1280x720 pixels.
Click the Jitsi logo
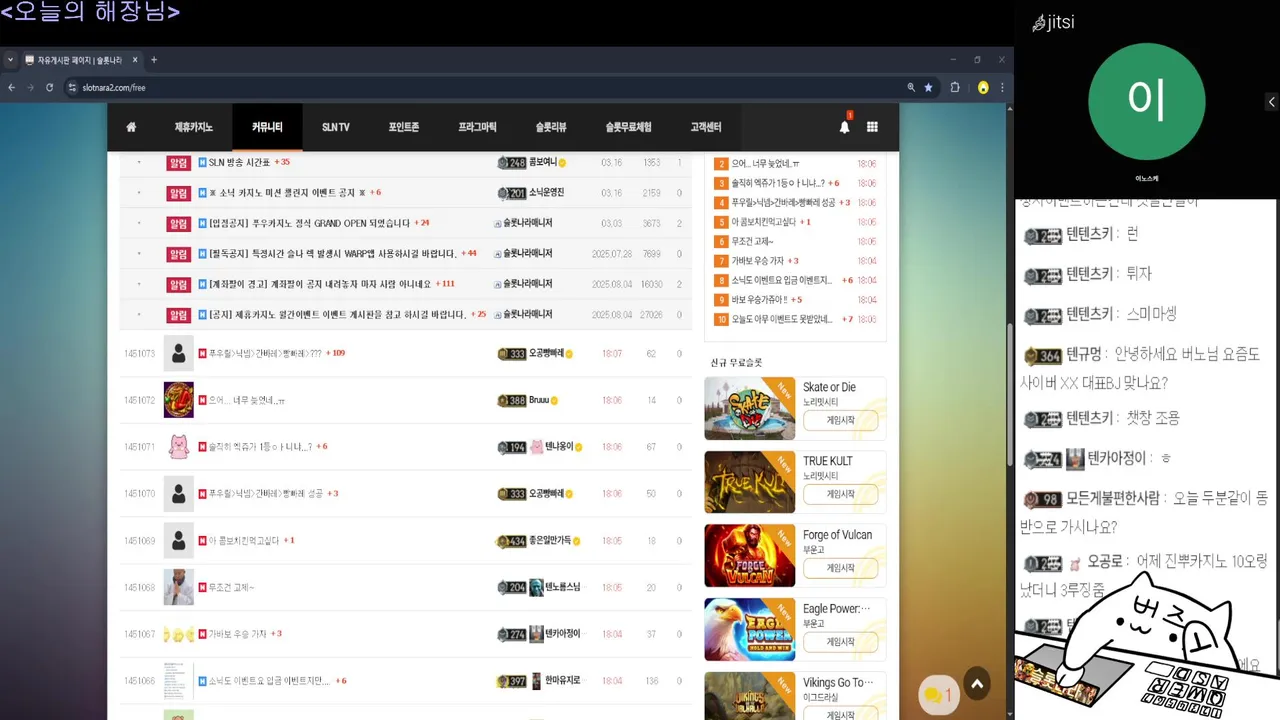coord(1054,22)
